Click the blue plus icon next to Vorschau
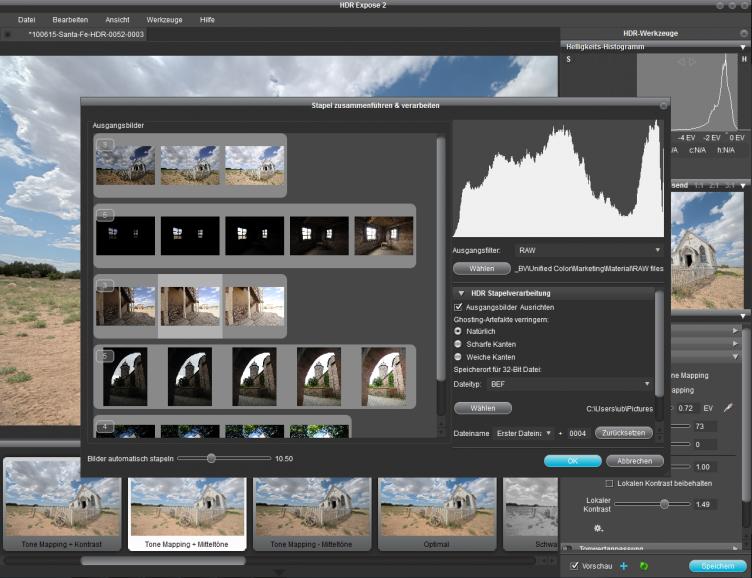752x578 pixels. [624, 566]
